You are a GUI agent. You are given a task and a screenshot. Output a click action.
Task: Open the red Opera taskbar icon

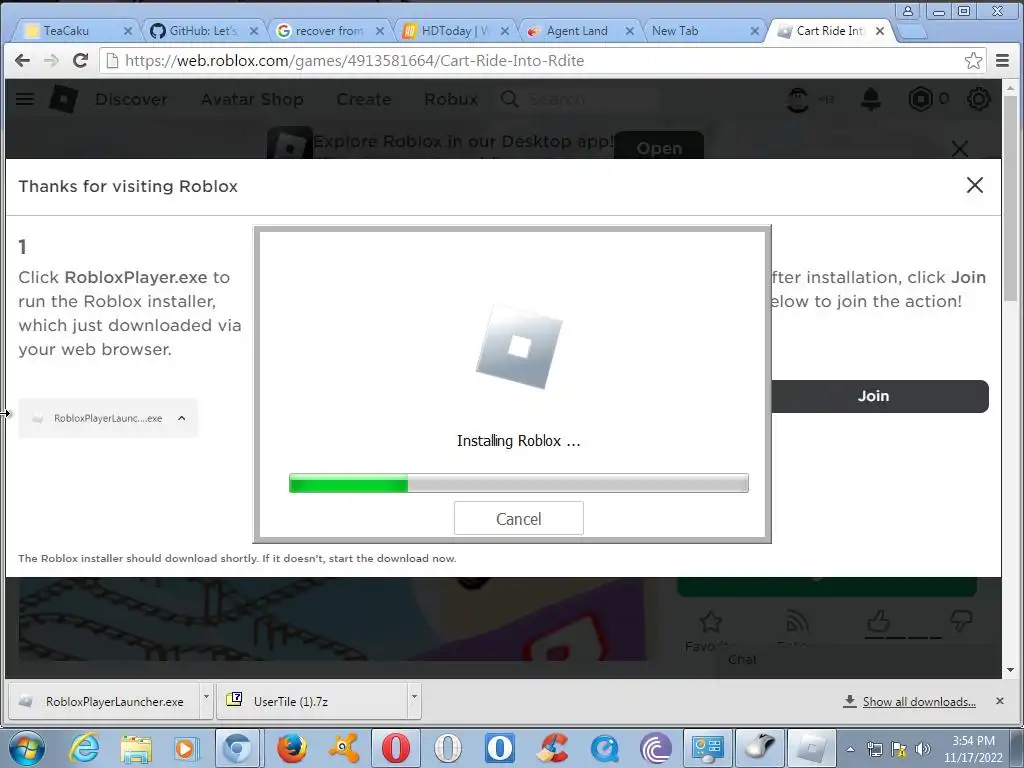coord(396,748)
